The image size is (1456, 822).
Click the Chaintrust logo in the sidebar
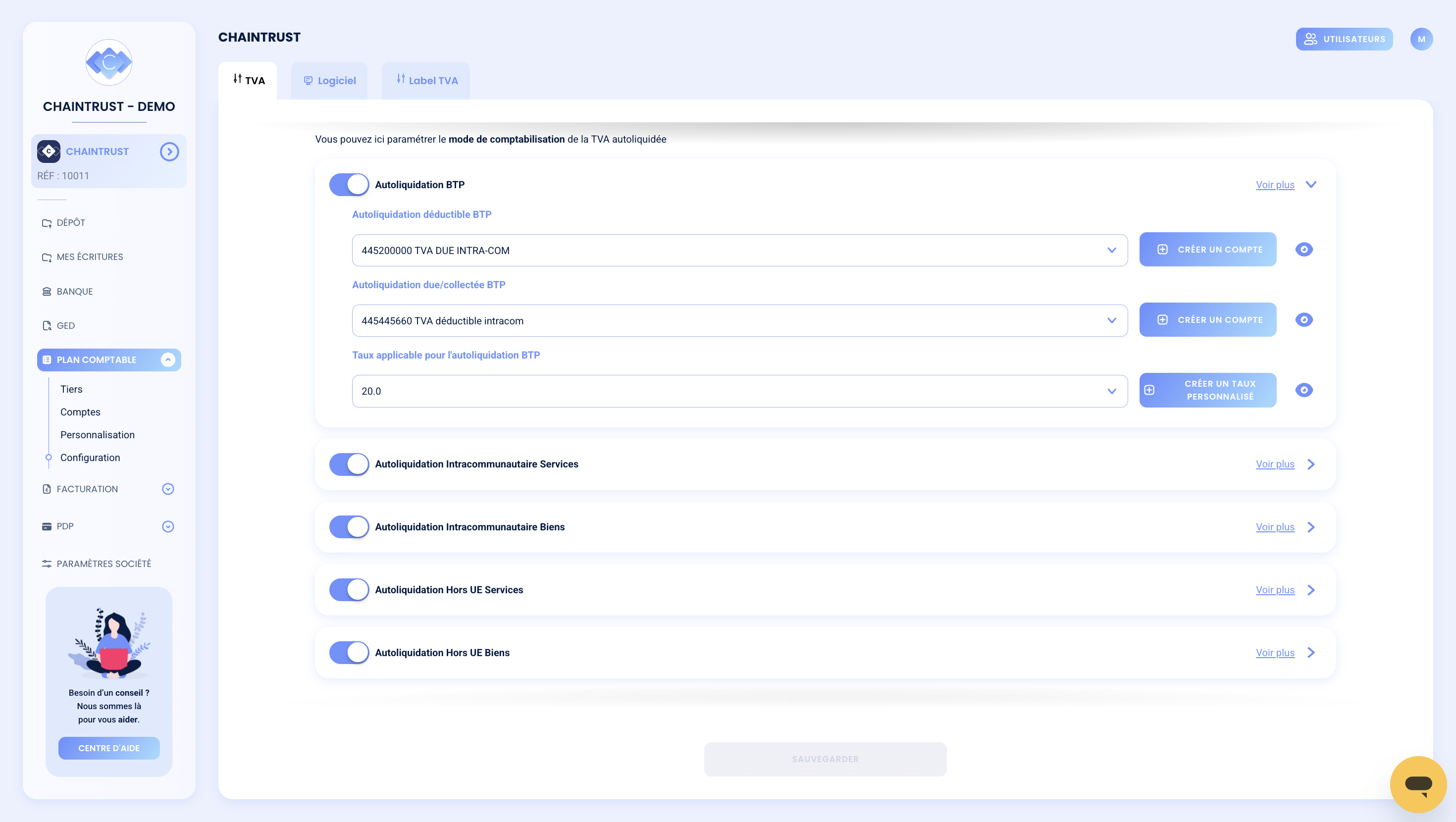tap(109, 62)
